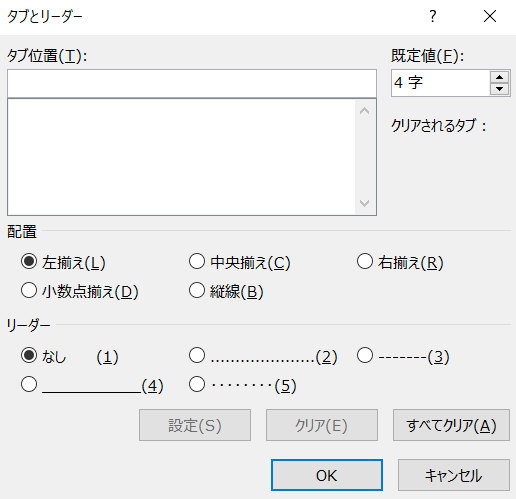
Task: Confirm with the OK button
Action: pos(327,475)
